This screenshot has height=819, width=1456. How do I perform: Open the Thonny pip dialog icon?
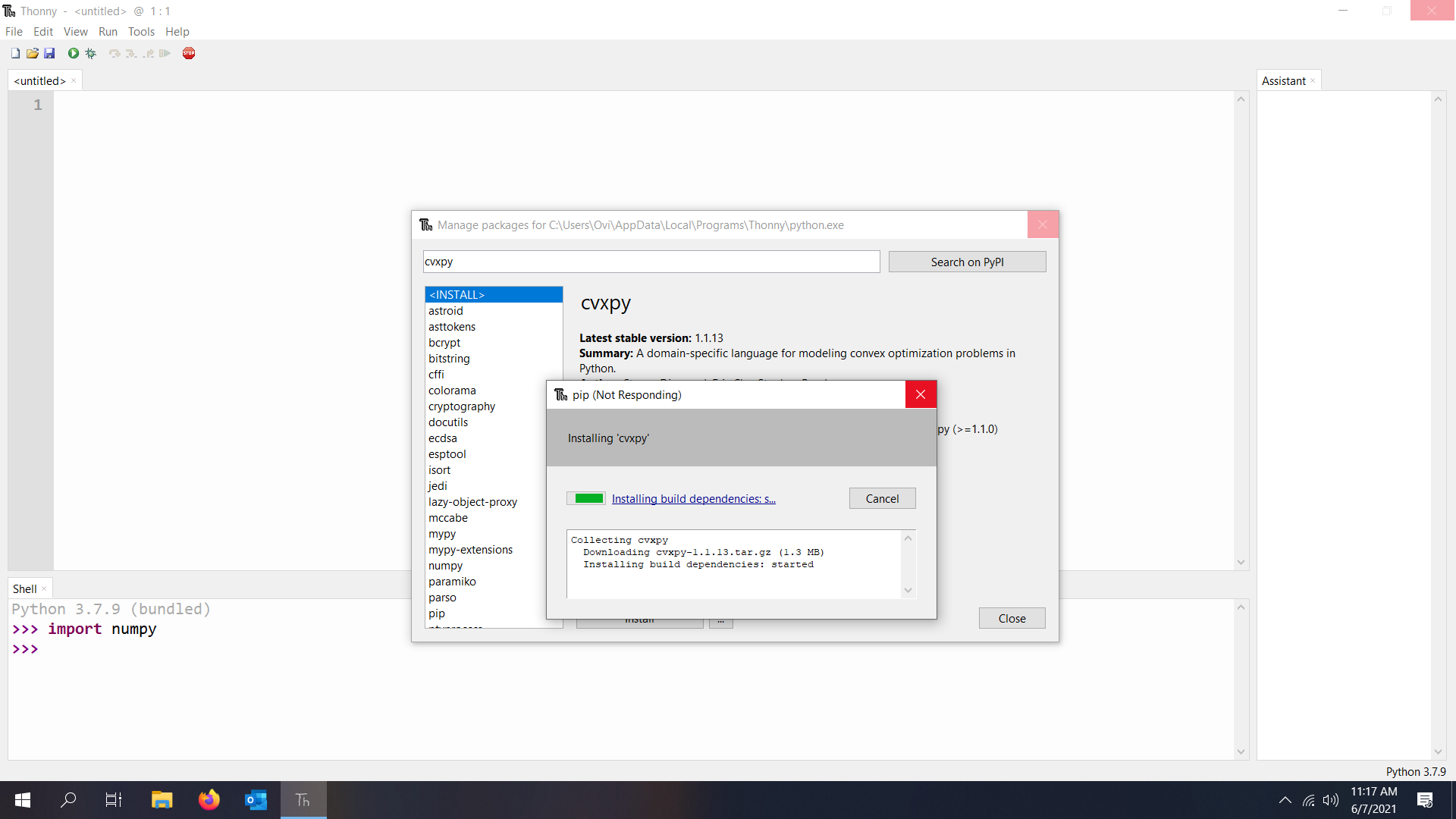pos(560,394)
